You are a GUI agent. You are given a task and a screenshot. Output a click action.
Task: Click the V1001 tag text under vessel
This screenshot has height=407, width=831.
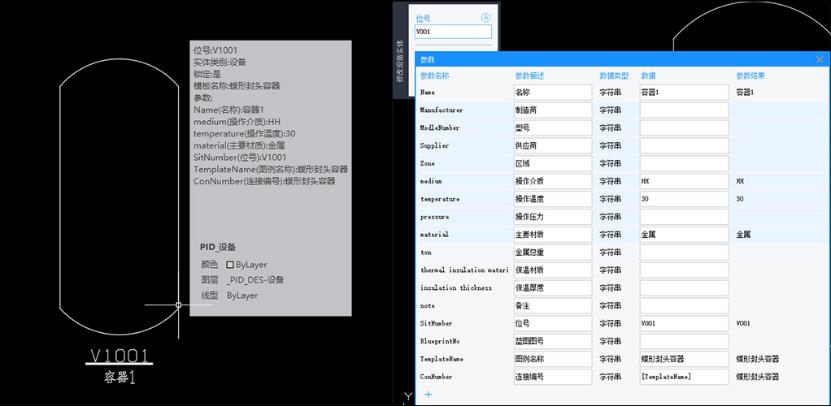(x=120, y=356)
